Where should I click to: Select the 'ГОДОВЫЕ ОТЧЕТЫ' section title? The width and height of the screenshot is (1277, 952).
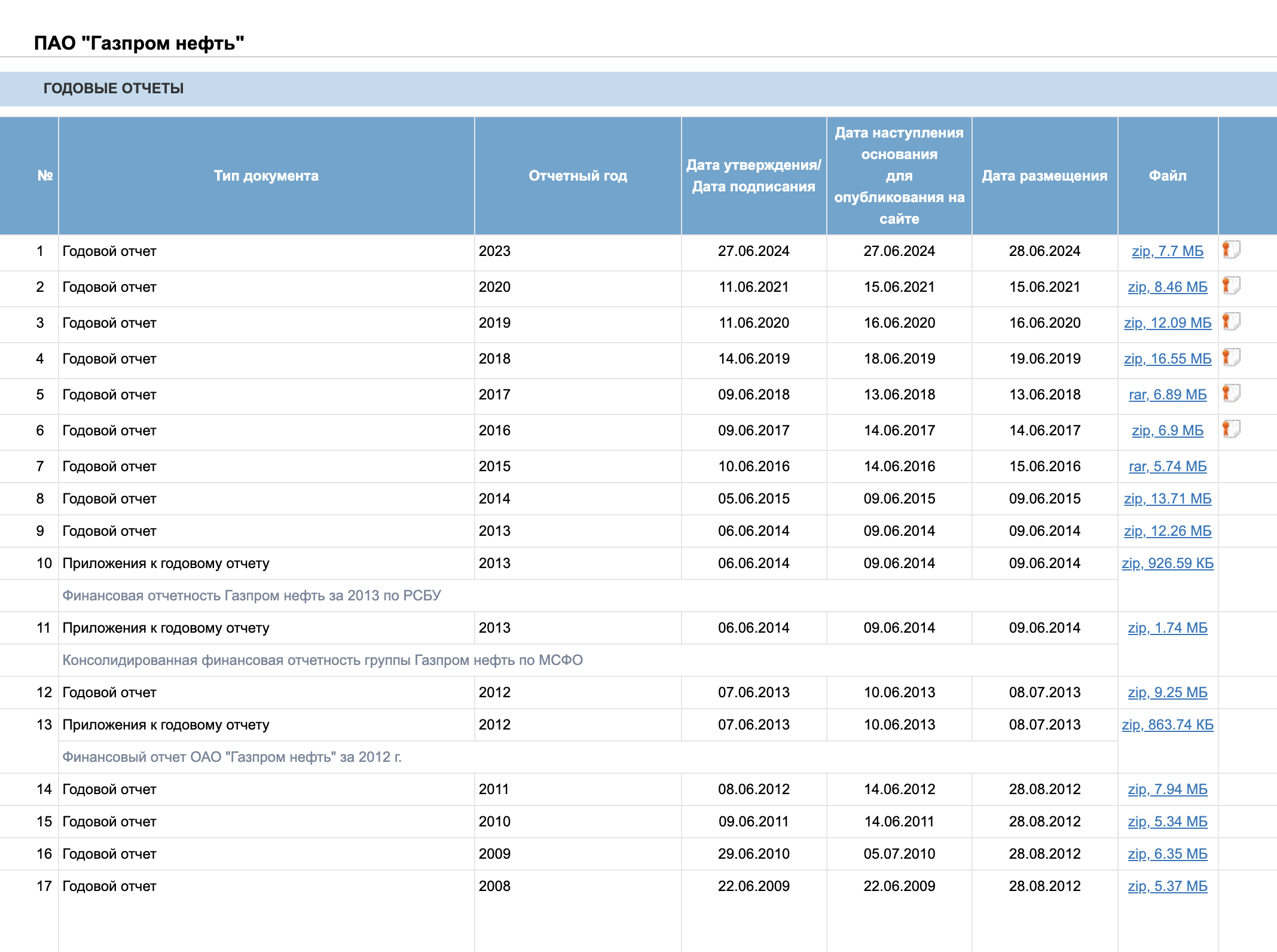[x=114, y=89]
